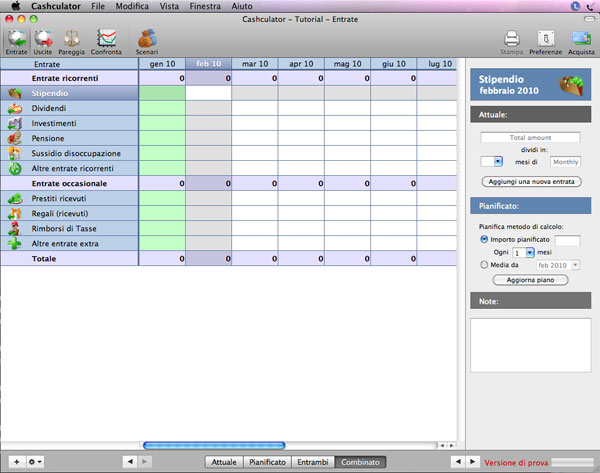Image resolution: width=600 pixels, height=473 pixels.
Task: Click the toolbar toggle pill in title bar
Action: point(589,19)
